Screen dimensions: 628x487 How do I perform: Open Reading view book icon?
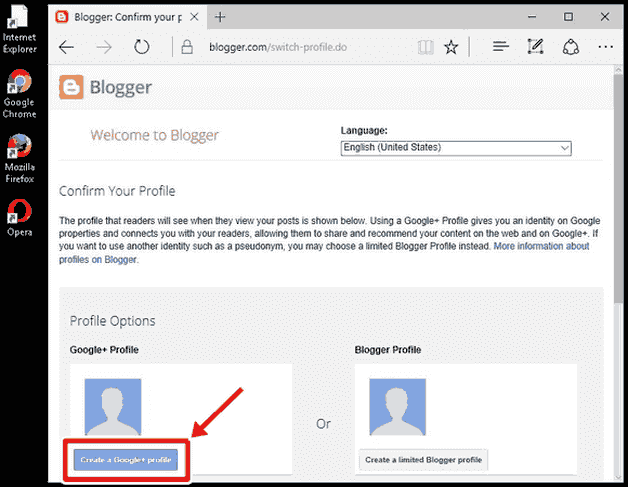(425, 47)
